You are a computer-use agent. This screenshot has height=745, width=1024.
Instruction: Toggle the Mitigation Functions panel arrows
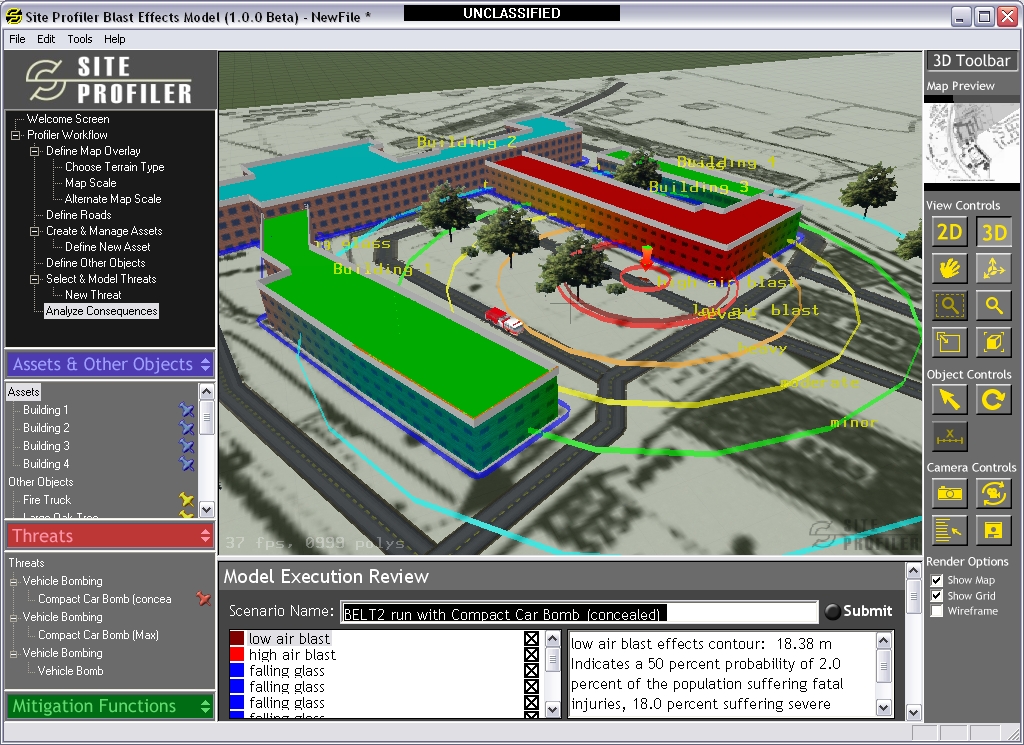pyautogui.click(x=206, y=706)
